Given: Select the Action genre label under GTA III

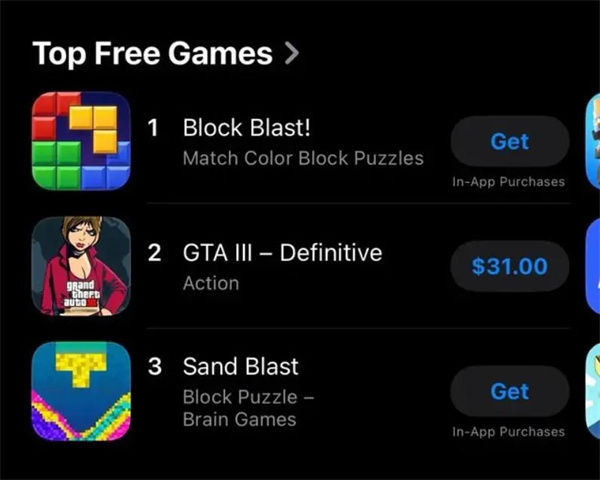Looking at the screenshot, I should 211,284.
